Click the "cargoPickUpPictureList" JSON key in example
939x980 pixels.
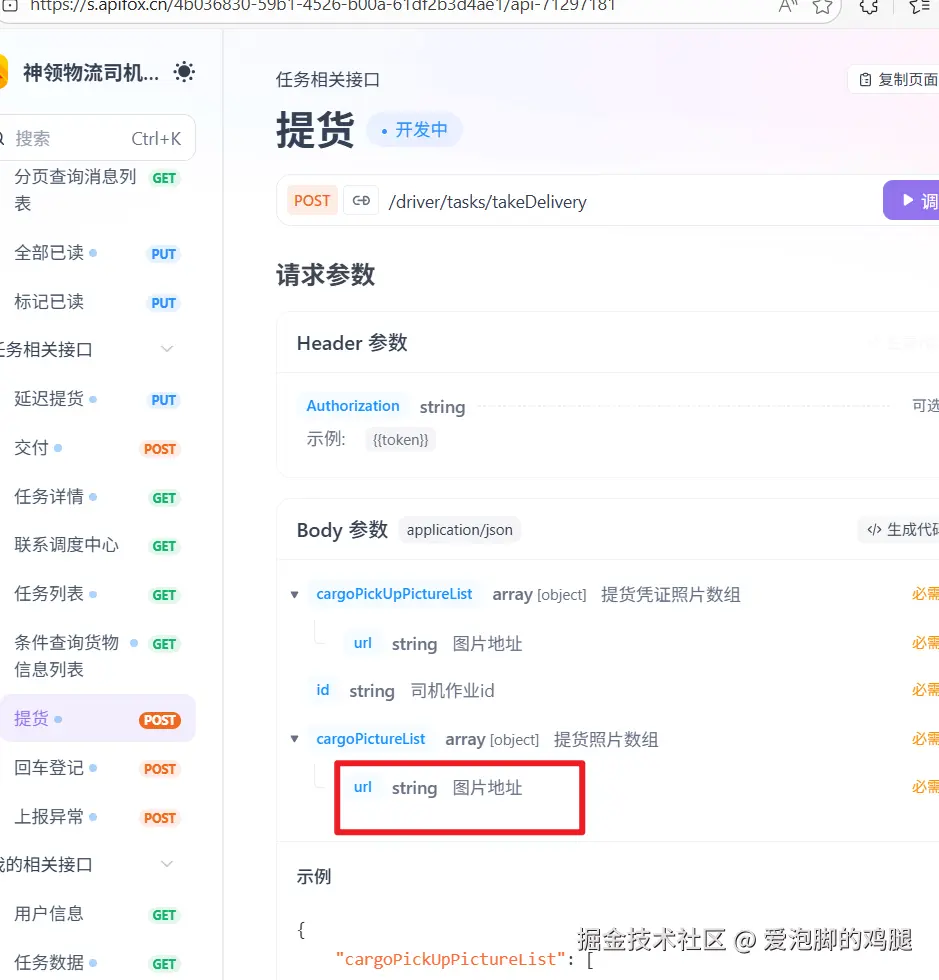(x=450, y=959)
